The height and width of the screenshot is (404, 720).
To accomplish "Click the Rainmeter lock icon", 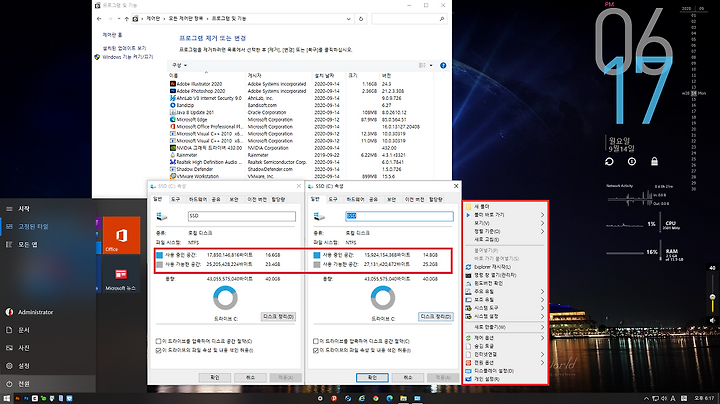I will [x=654, y=161].
